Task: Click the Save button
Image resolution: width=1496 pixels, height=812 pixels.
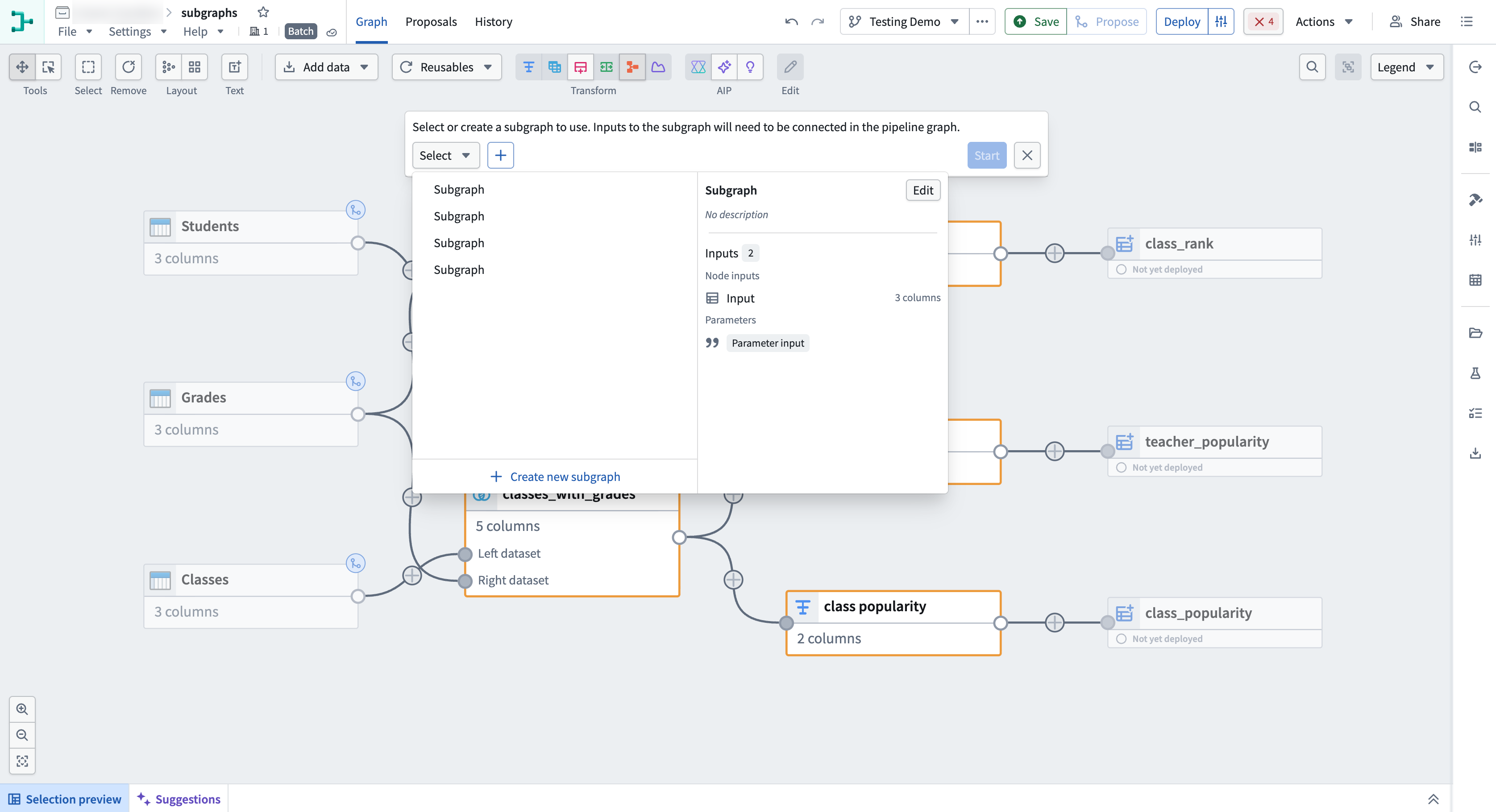Action: (x=1036, y=21)
